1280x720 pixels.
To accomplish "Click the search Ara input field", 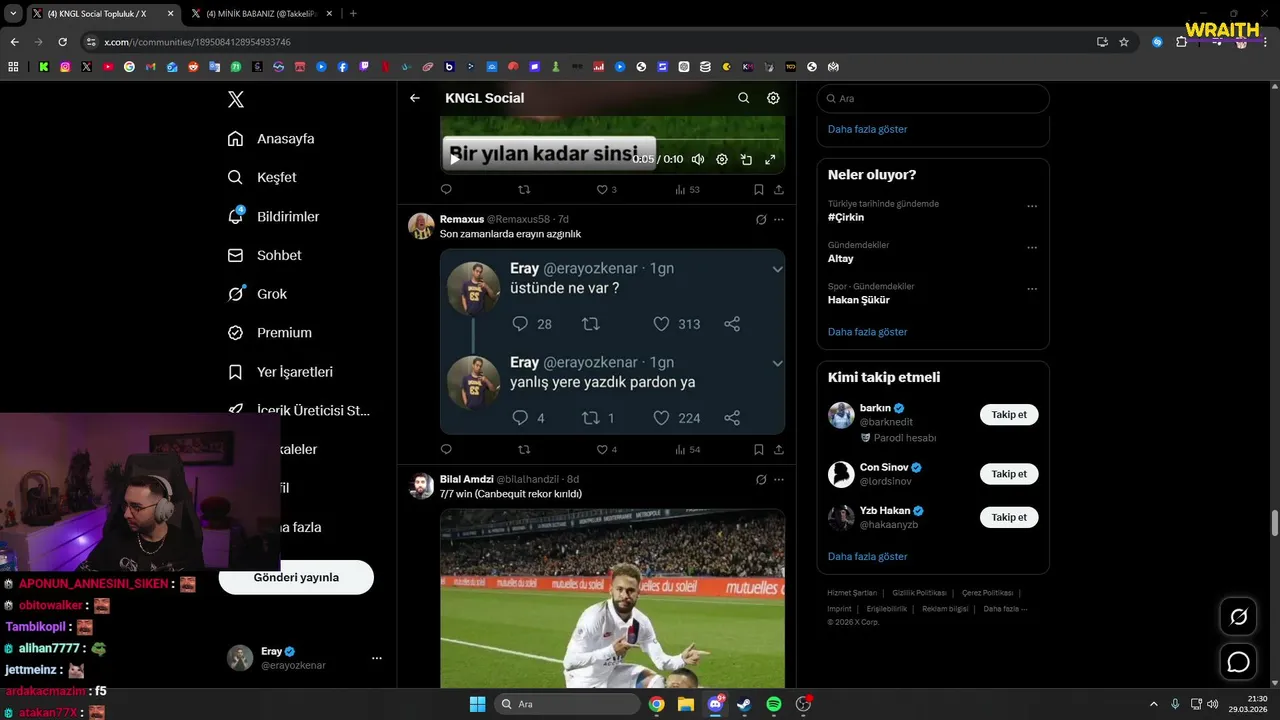I will click(x=933, y=98).
